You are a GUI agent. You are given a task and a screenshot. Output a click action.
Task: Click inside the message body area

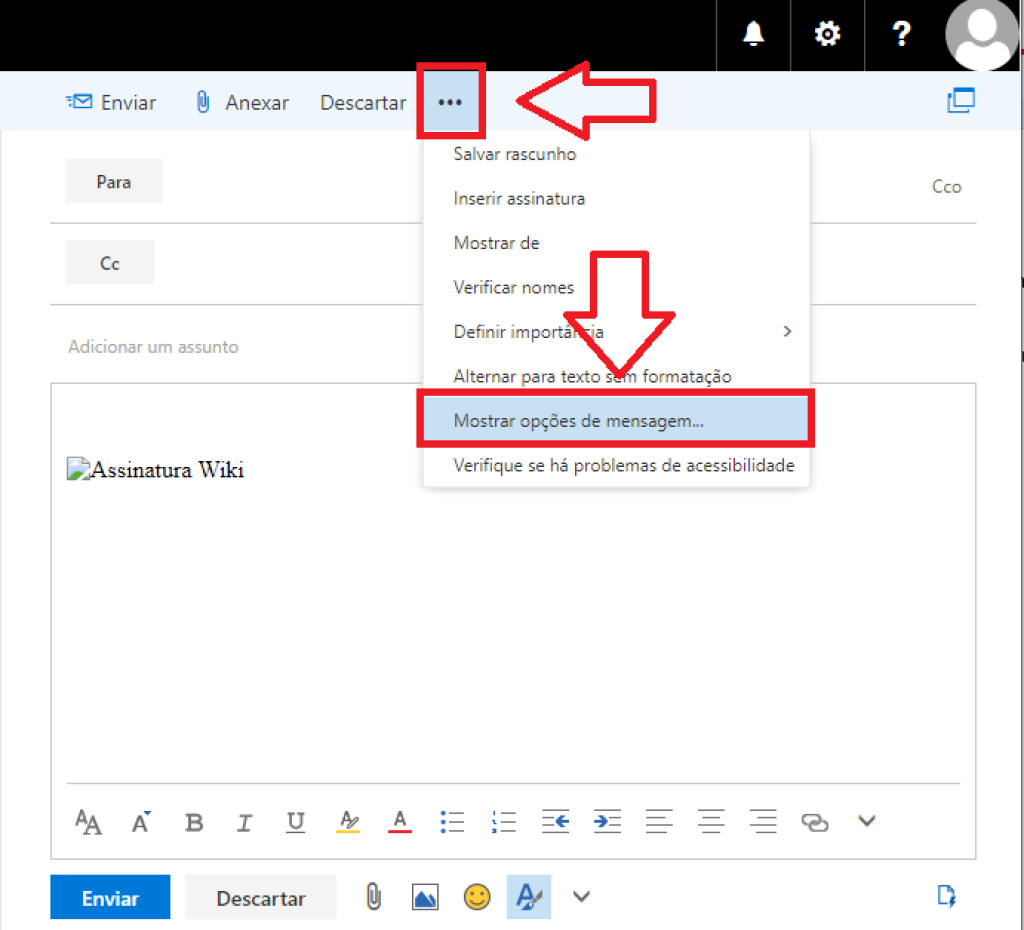tap(513, 620)
